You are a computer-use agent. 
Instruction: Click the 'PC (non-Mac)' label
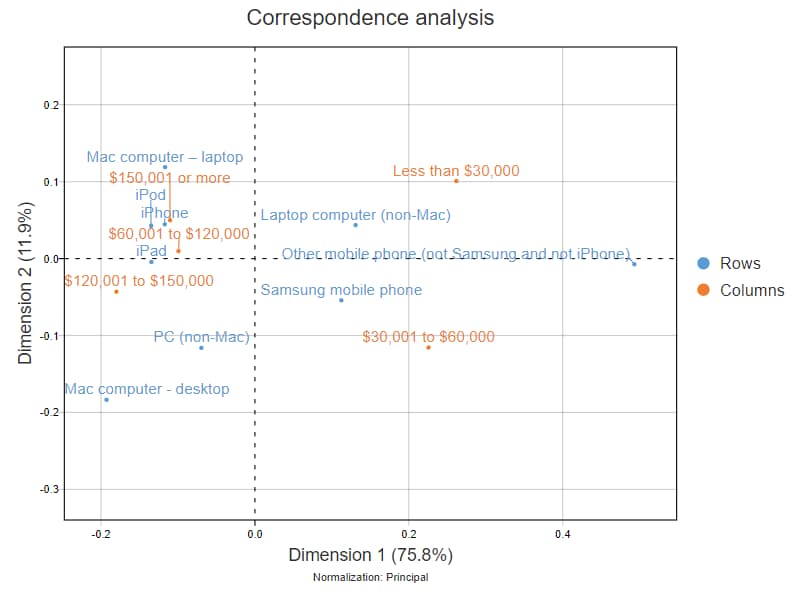201,337
